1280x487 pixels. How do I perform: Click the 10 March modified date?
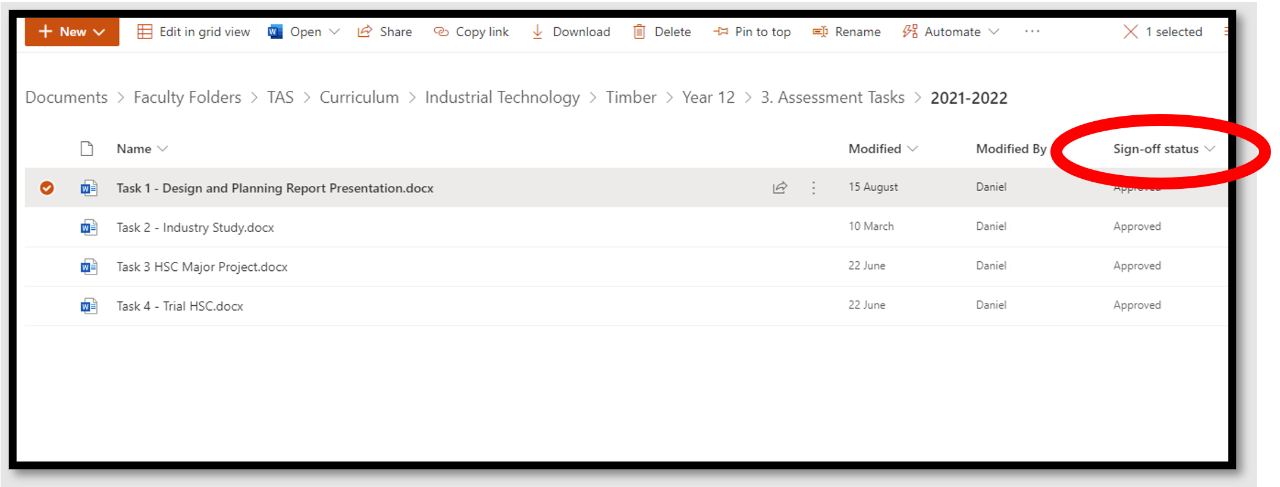click(x=871, y=226)
